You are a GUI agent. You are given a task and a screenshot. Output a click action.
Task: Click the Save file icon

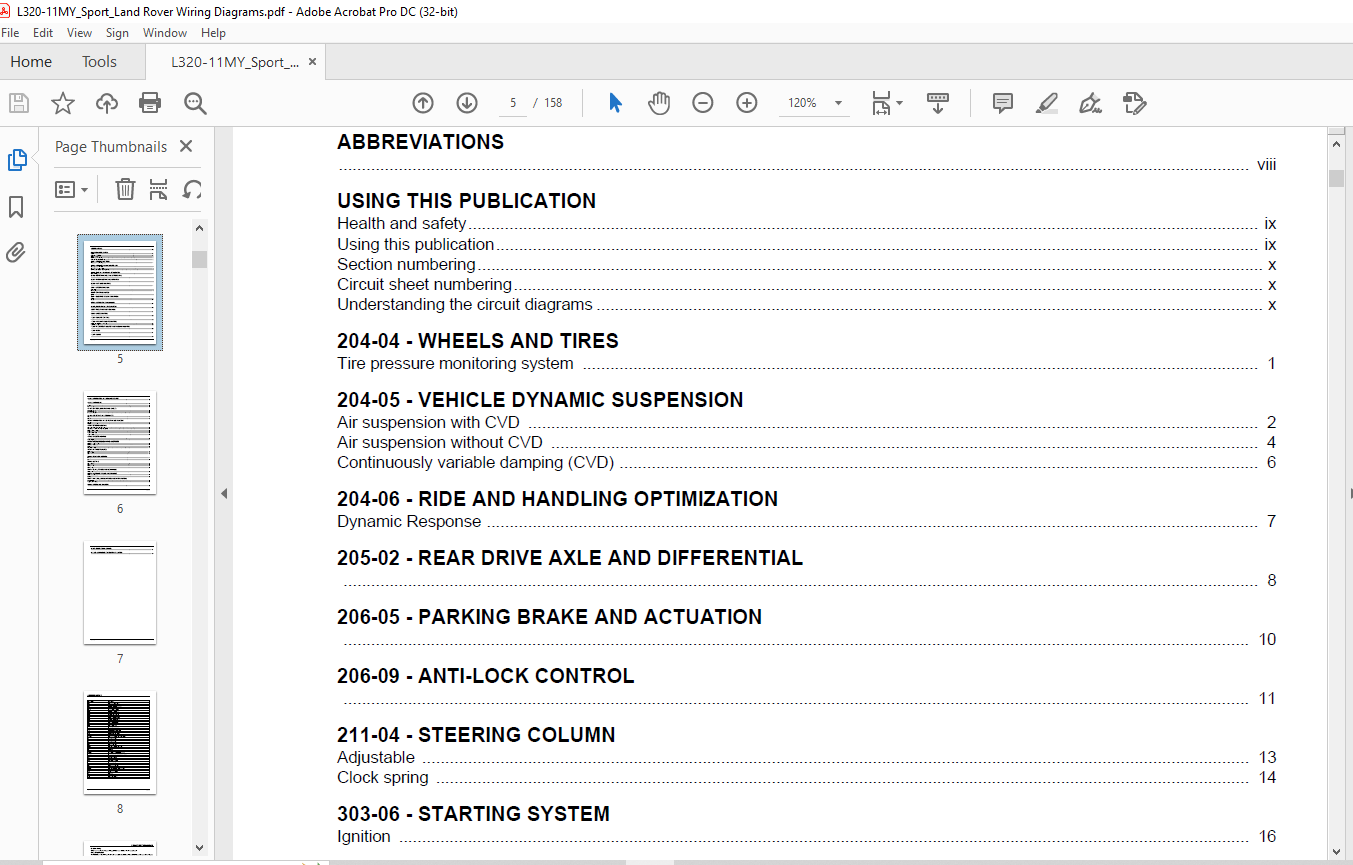pyautogui.click(x=19, y=103)
